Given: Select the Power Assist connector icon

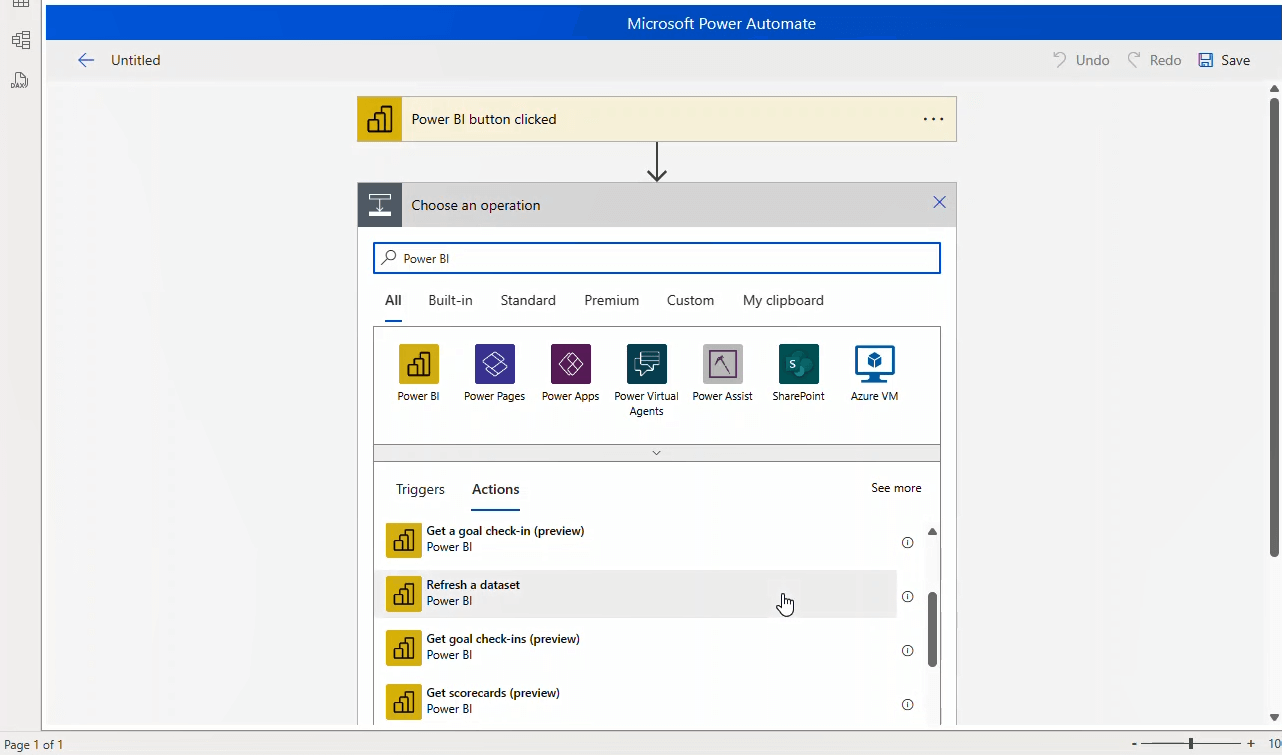Looking at the screenshot, I should [x=722, y=364].
